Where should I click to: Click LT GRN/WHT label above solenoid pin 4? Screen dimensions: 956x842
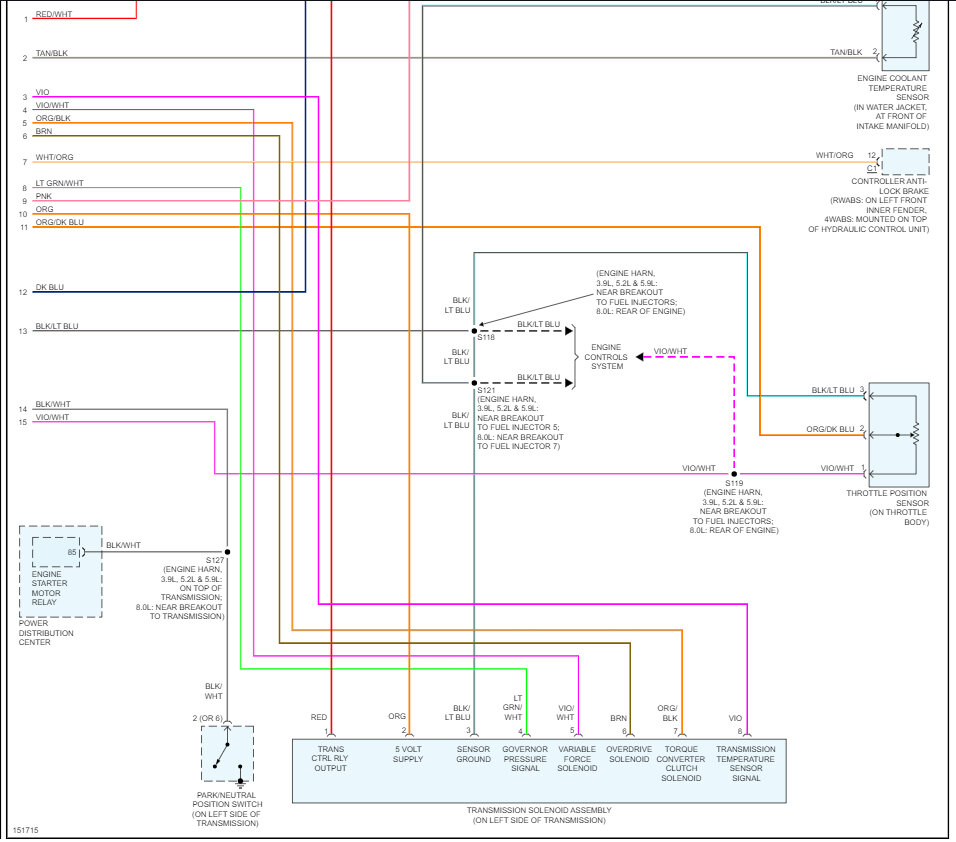coord(513,708)
